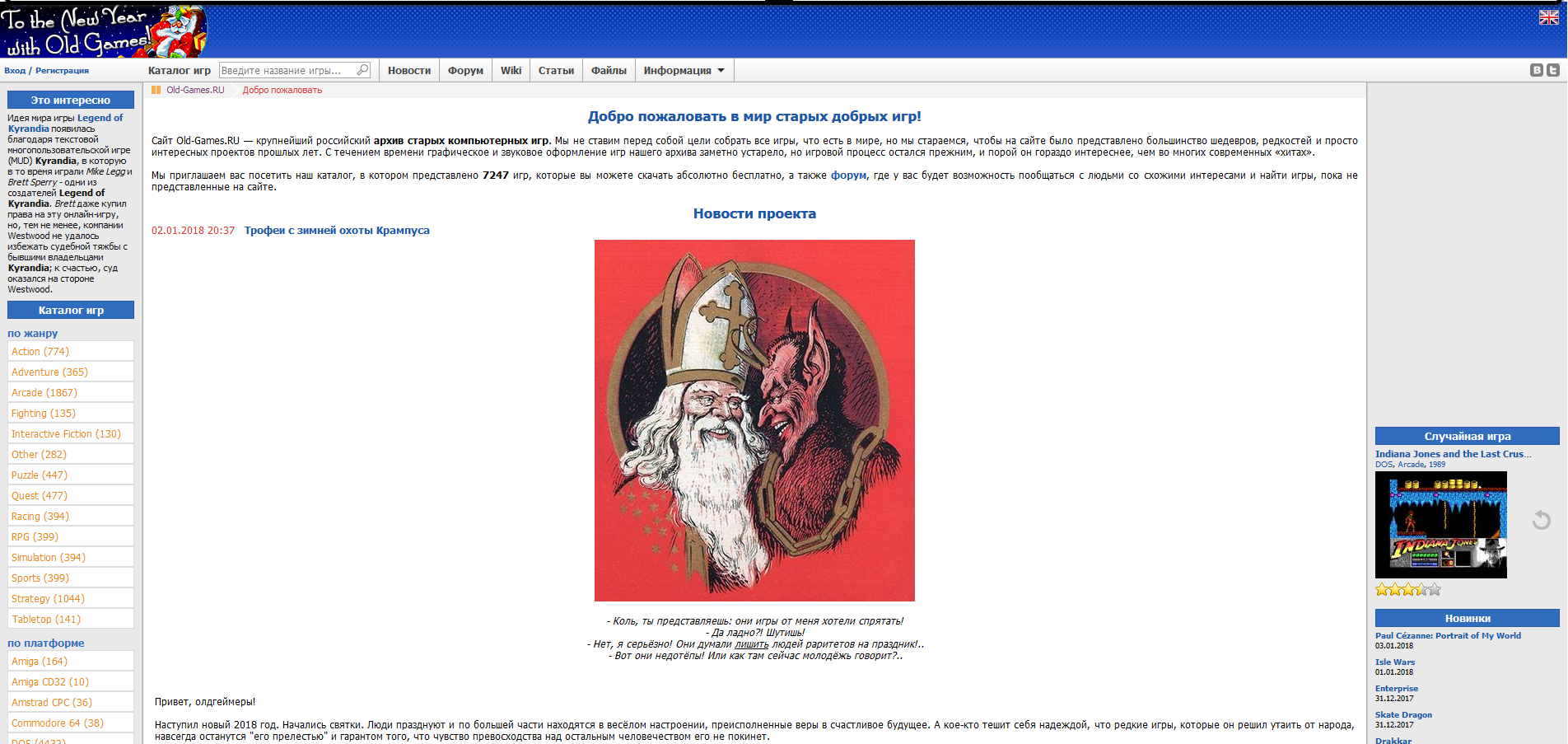
Task: Browse the Puzzle (447) genre
Action: tap(71, 475)
